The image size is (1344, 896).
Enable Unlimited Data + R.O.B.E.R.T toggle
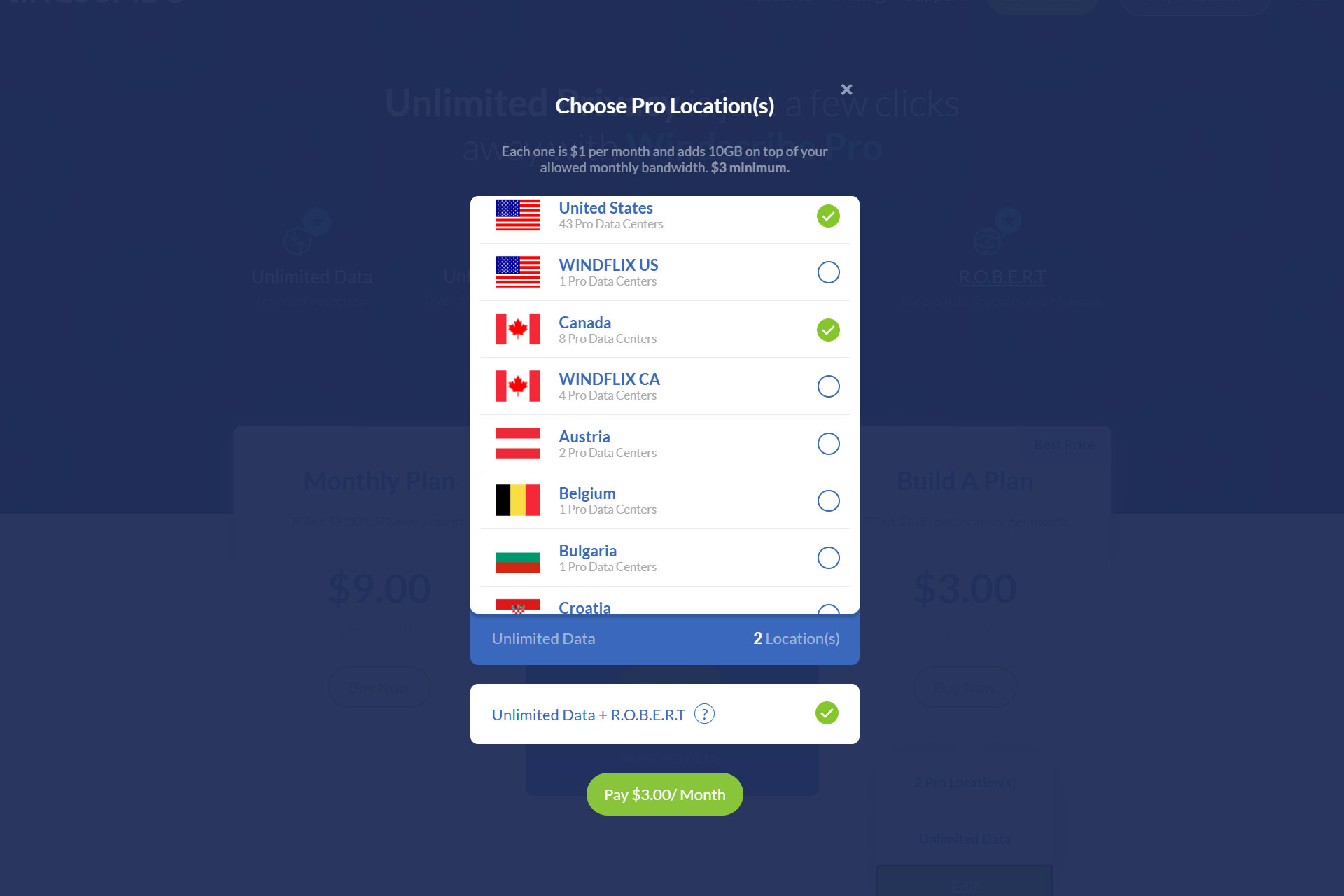[x=827, y=714]
